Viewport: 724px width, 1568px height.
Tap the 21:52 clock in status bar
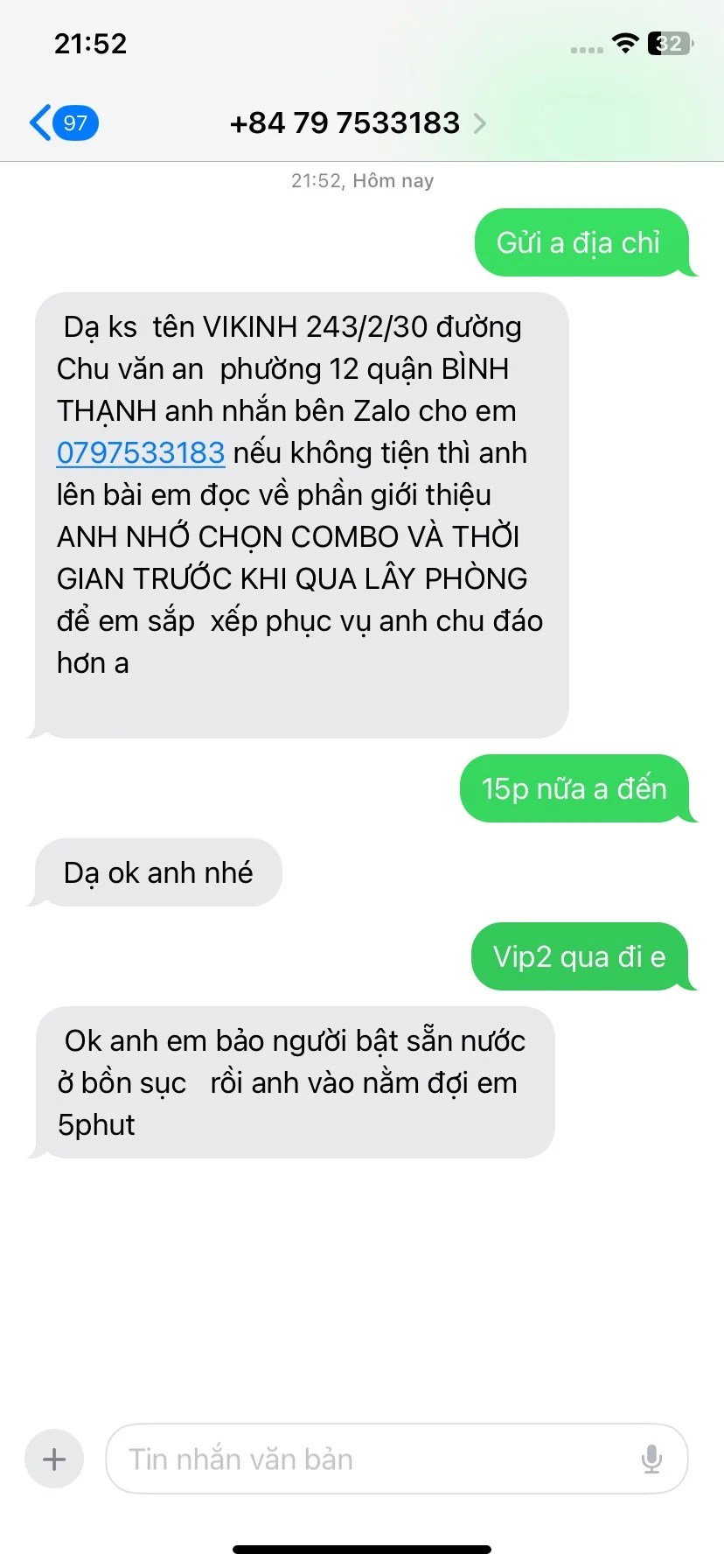click(91, 44)
